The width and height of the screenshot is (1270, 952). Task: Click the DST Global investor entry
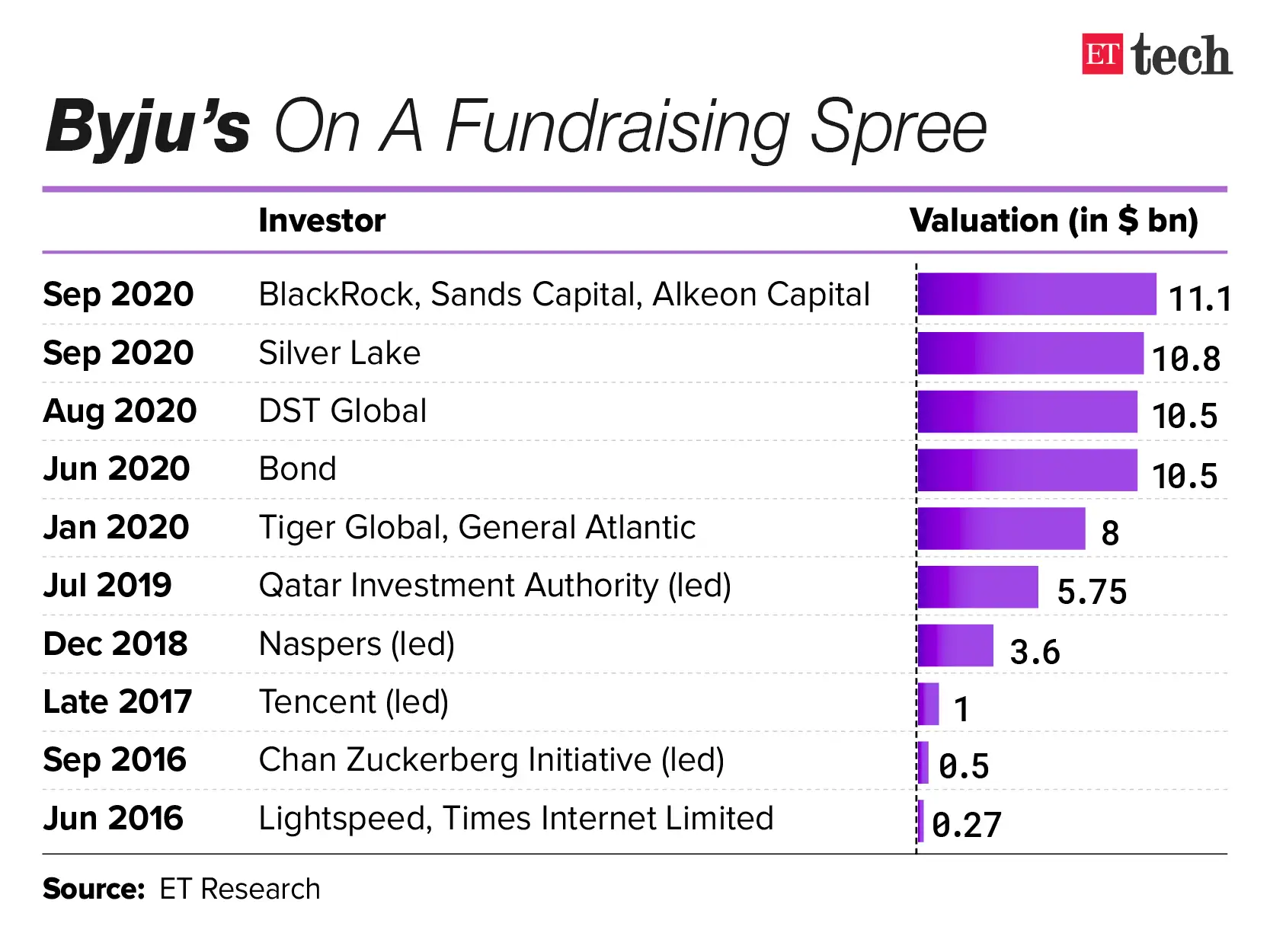click(343, 411)
